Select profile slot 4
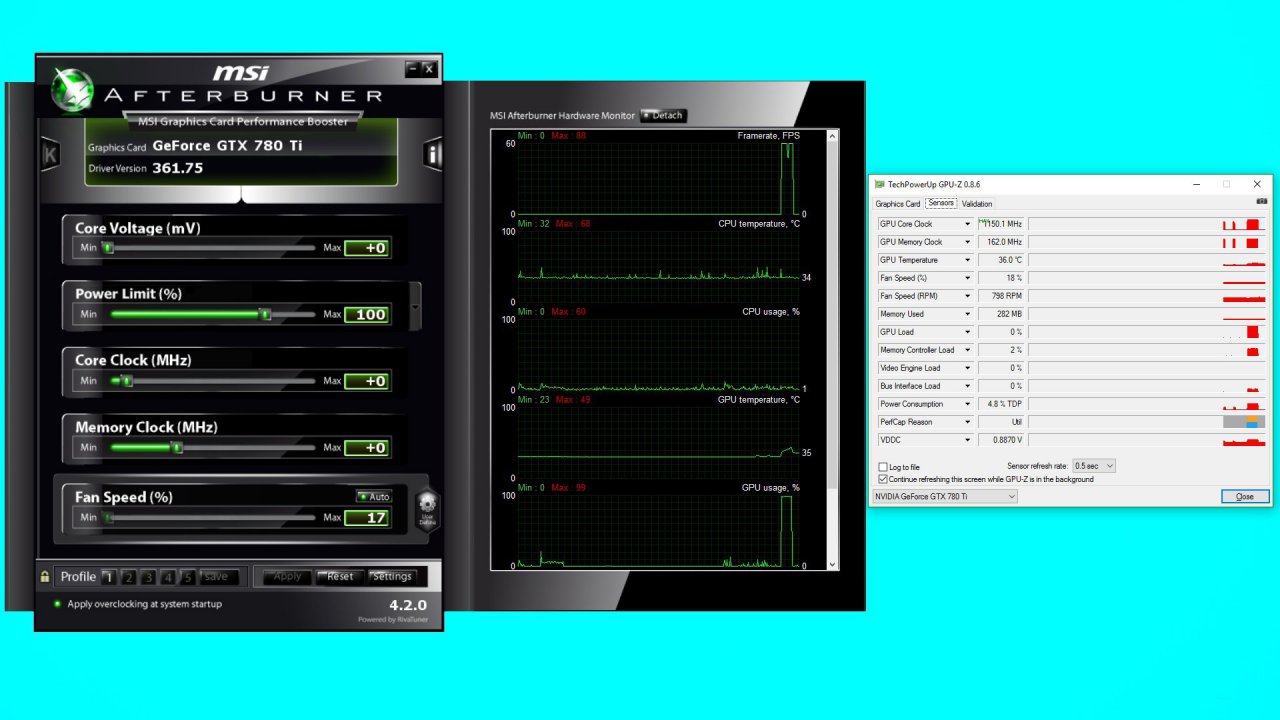 click(x=168, y=577)
